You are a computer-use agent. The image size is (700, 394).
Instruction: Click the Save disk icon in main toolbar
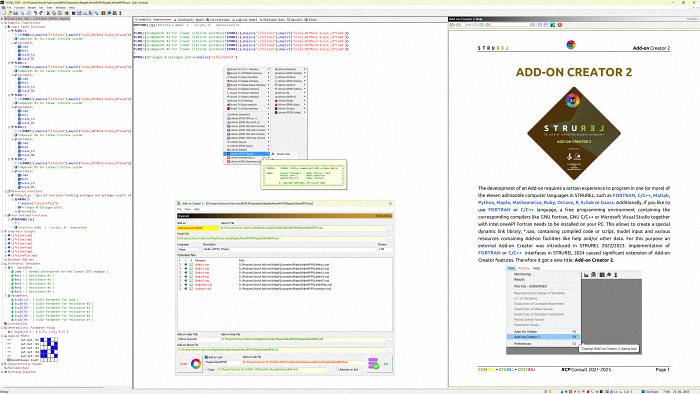tap(16, 13)
